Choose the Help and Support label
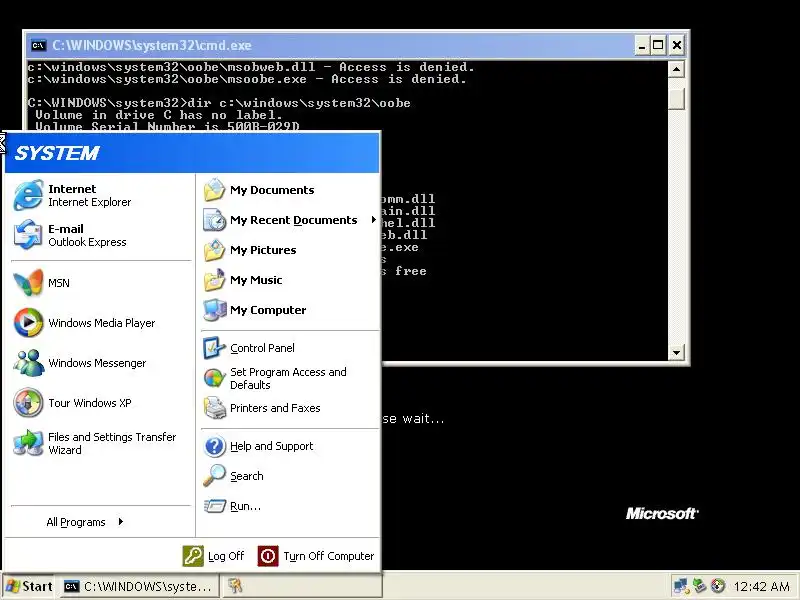Image resolution: width=800 pixels, height=600 pixels. [271, 446]
